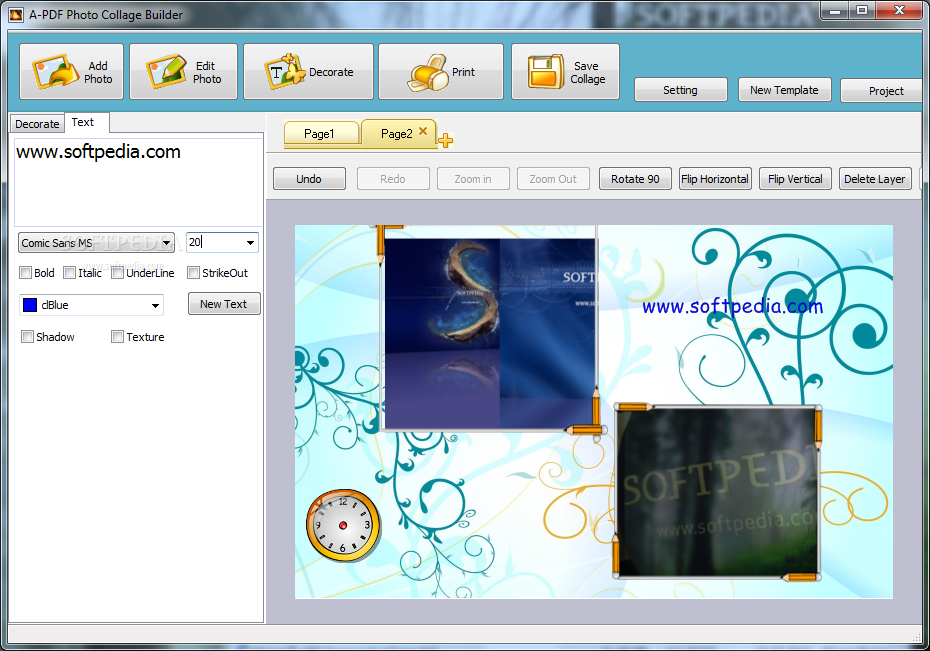
Task: Select the clock decoration on canvas
Action: click(343, 525)
